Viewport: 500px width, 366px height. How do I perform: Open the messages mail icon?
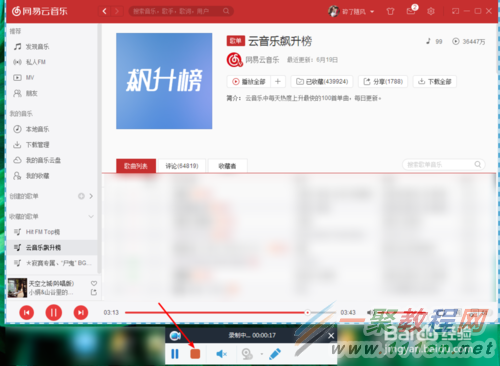(411, 12)
